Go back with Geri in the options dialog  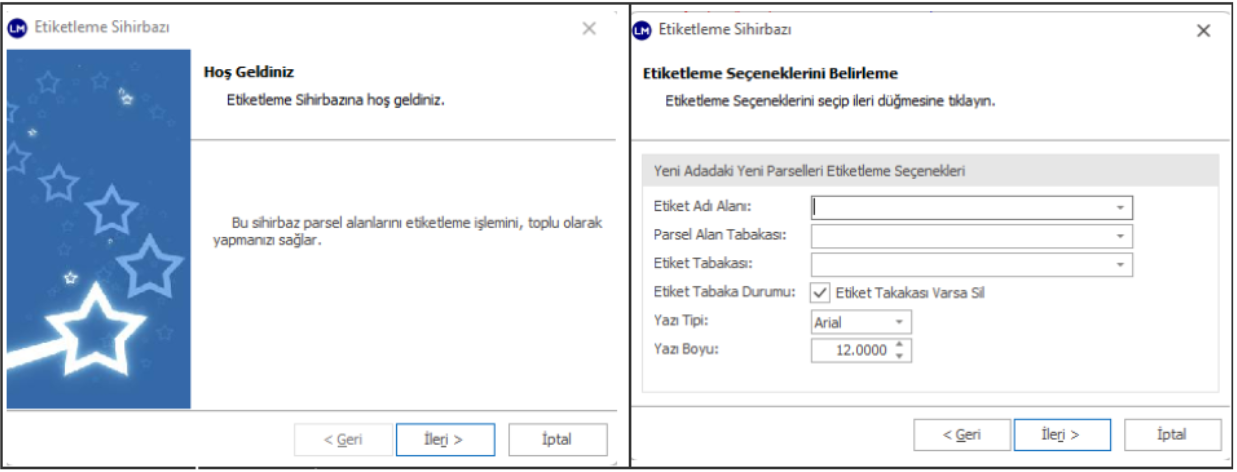pyautogui.click(x=962, y=435)
